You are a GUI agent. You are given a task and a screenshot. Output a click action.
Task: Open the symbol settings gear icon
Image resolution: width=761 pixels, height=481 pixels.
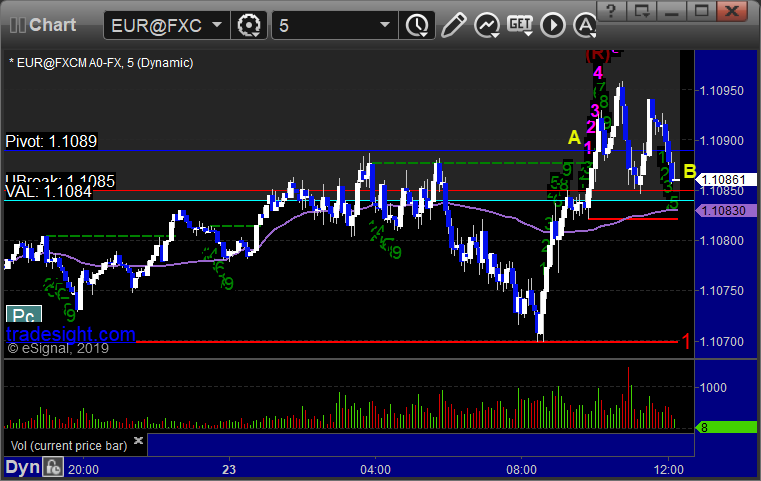(x=248, y=25)
